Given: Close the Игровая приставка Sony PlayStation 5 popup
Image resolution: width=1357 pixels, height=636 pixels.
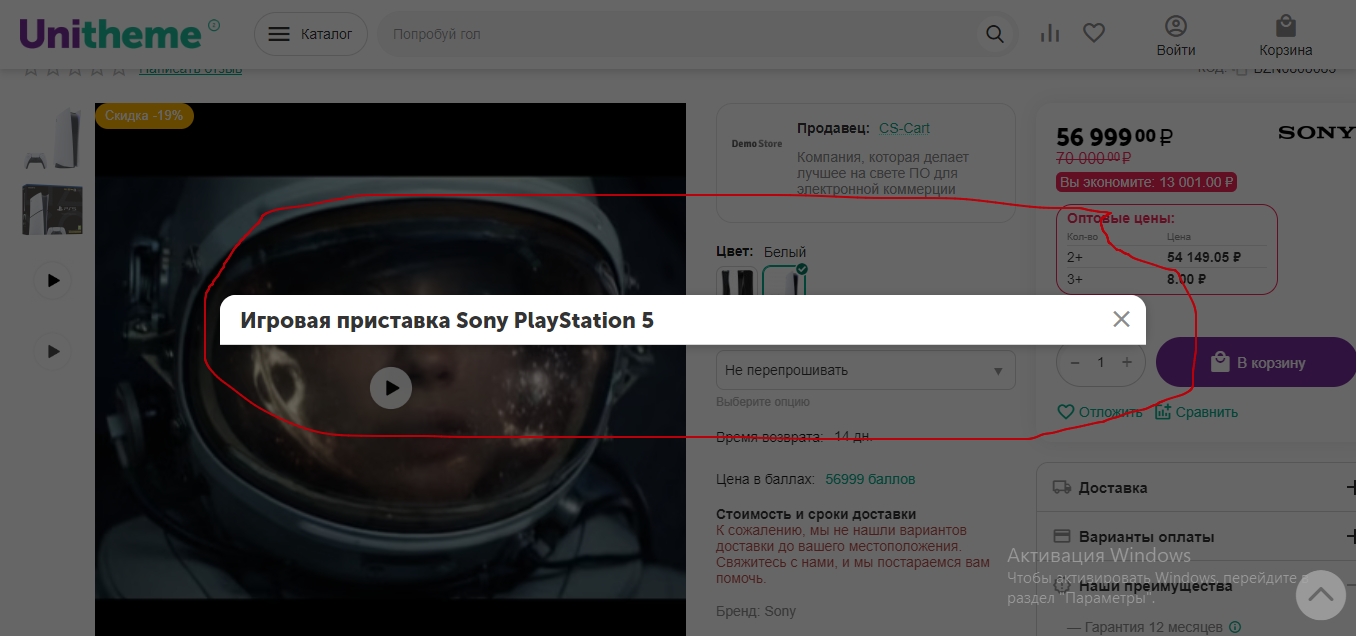Looking at the screenshot, I should [x=1121, y=319].
